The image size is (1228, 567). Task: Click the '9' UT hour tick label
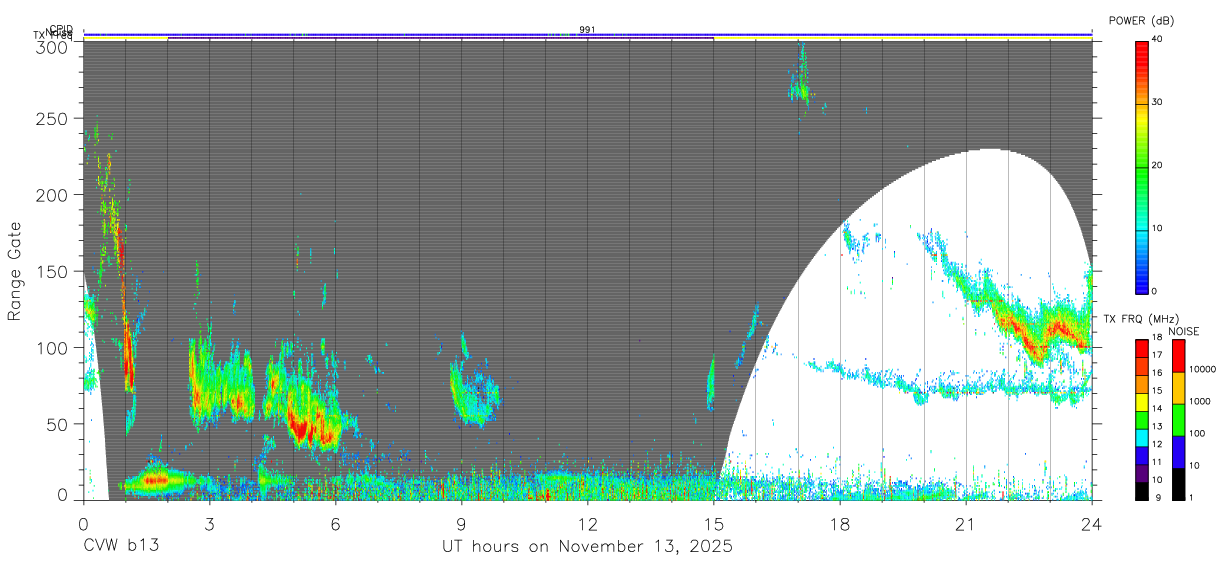pos(461,524)
